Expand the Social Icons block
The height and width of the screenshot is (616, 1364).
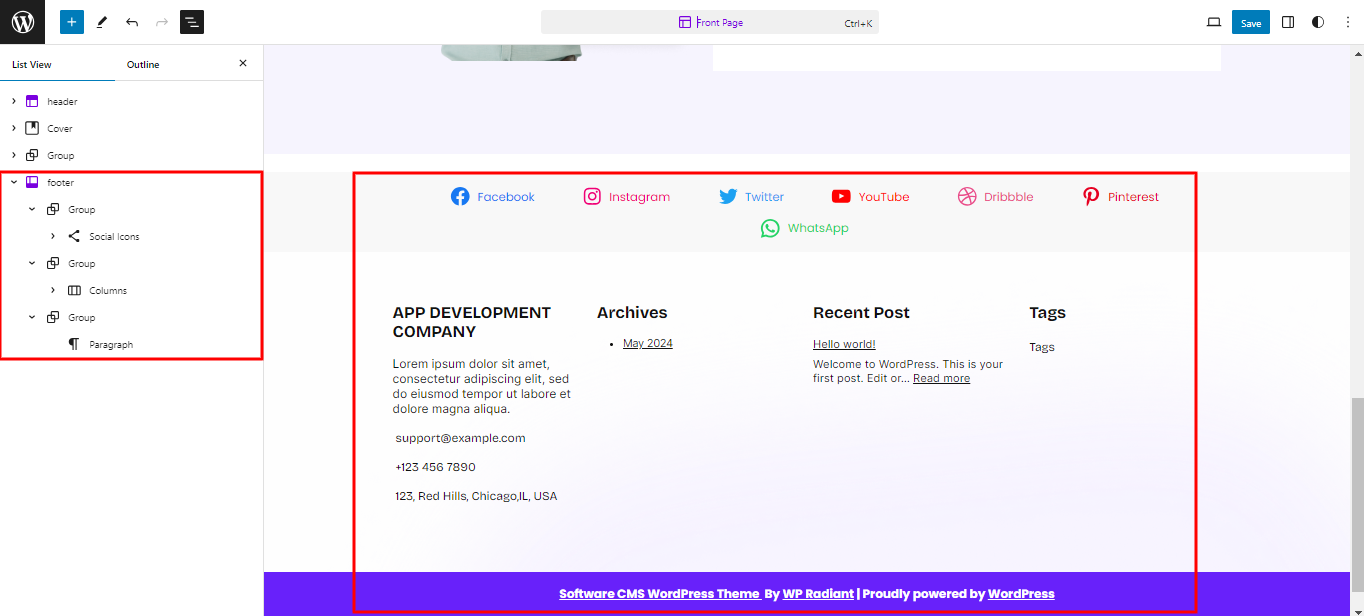coord(52,236)
